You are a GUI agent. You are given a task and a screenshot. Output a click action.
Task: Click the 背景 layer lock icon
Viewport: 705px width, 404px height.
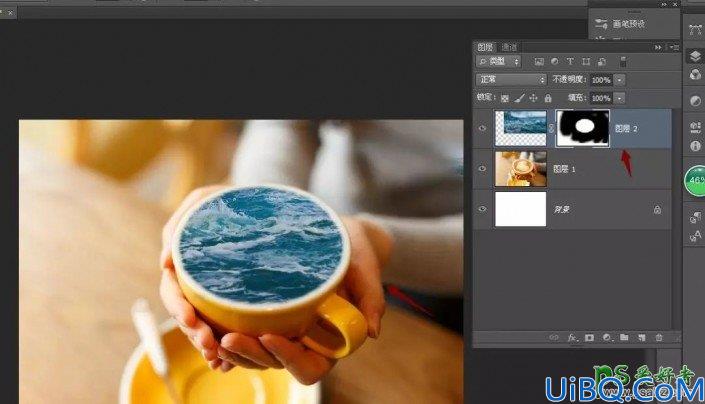pyautogui.click(x=657, y=209)
